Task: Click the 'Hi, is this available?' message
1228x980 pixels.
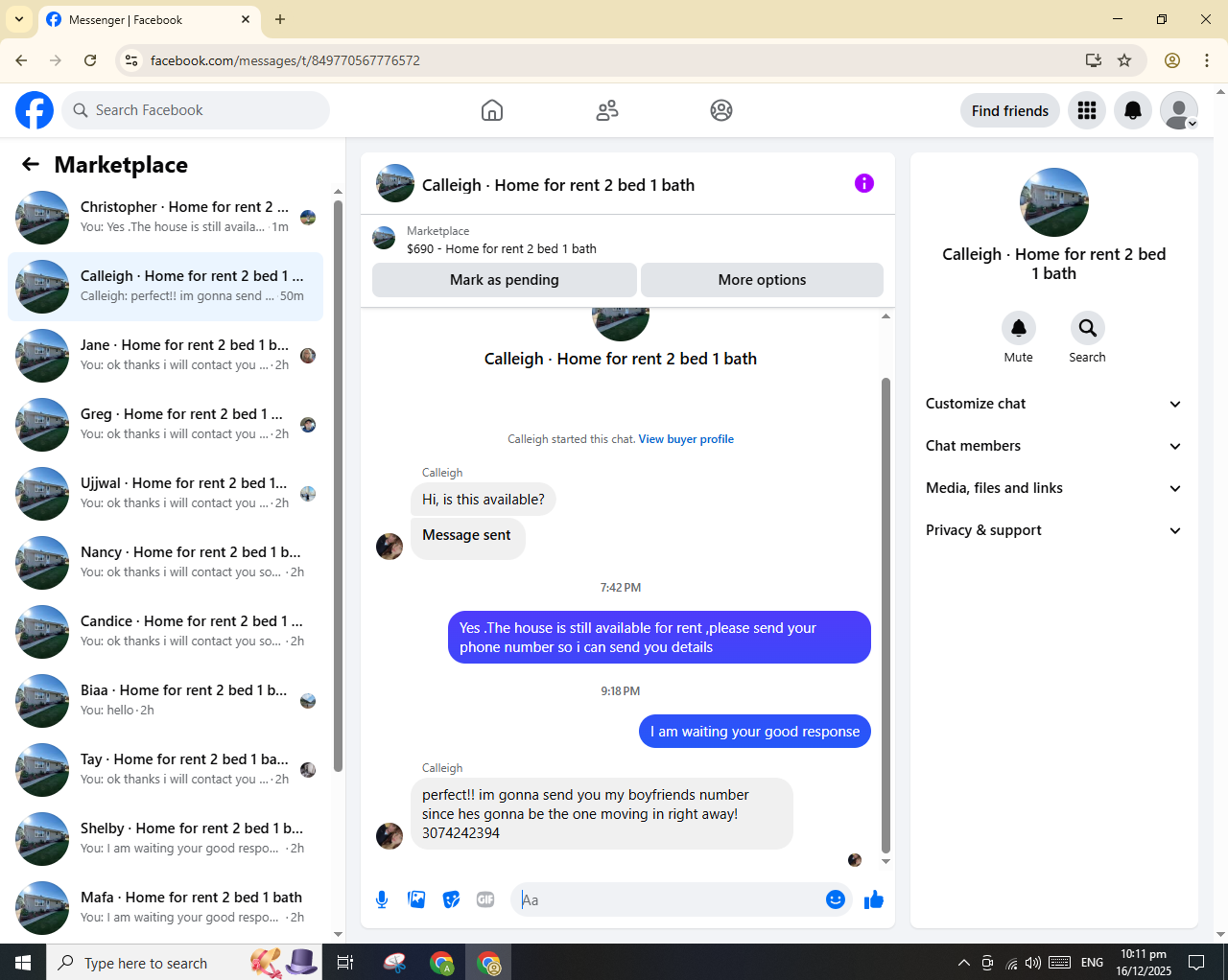Action: (484, 500)
